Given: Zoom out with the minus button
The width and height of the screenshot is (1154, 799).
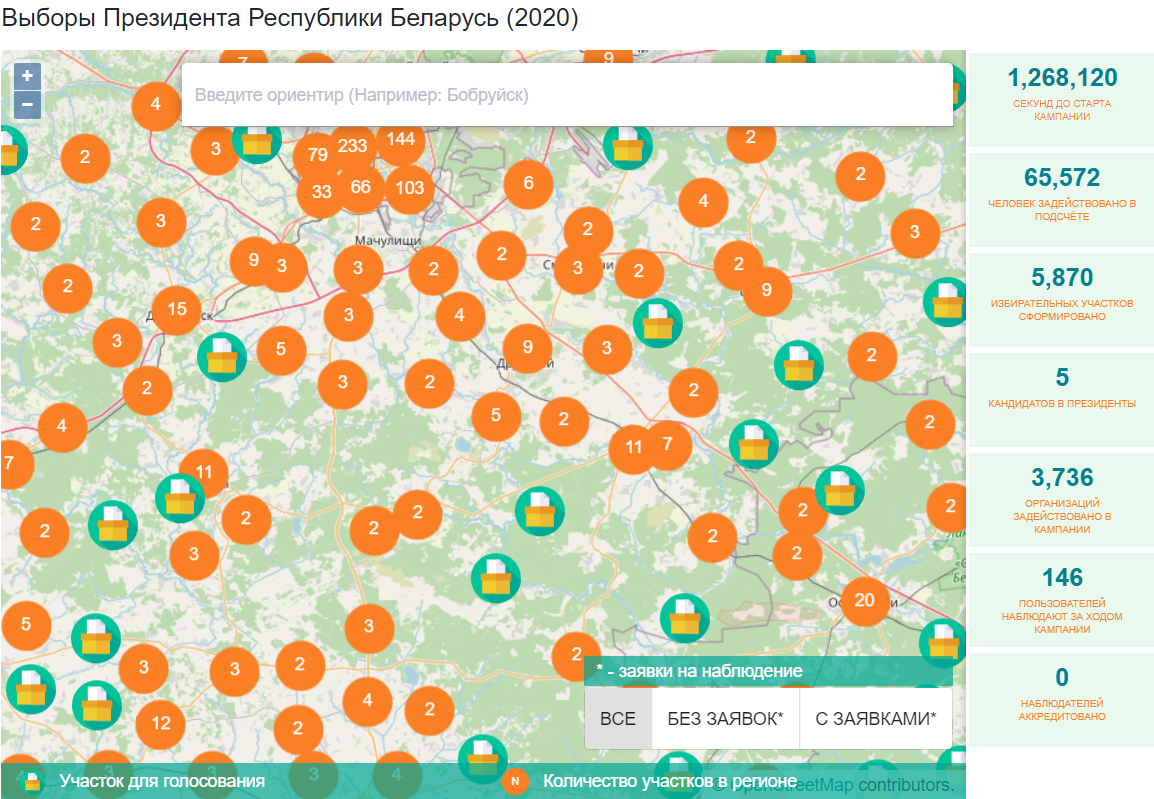Looking at the screenshot, I should coord(28,104).
